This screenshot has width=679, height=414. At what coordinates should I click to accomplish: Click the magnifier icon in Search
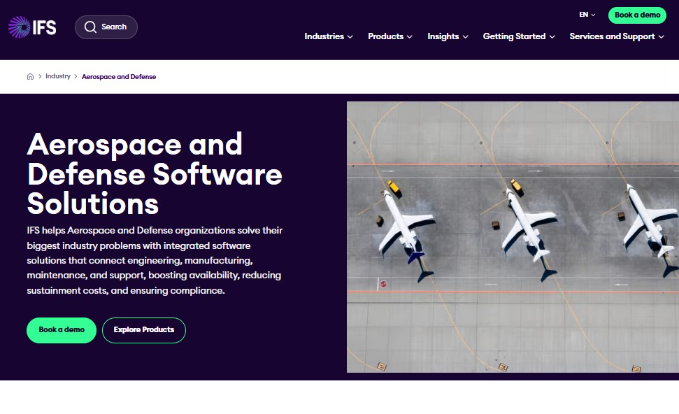90,27
